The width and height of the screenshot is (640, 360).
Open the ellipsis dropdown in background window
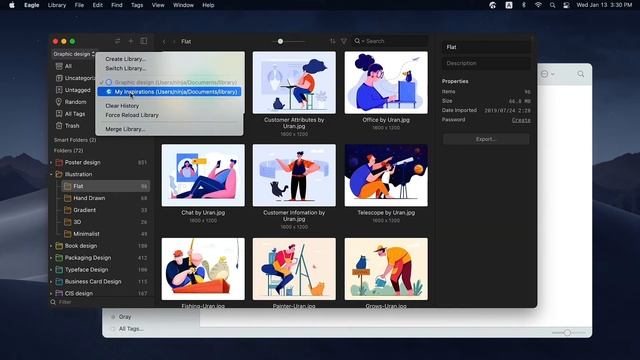[547, 74]
